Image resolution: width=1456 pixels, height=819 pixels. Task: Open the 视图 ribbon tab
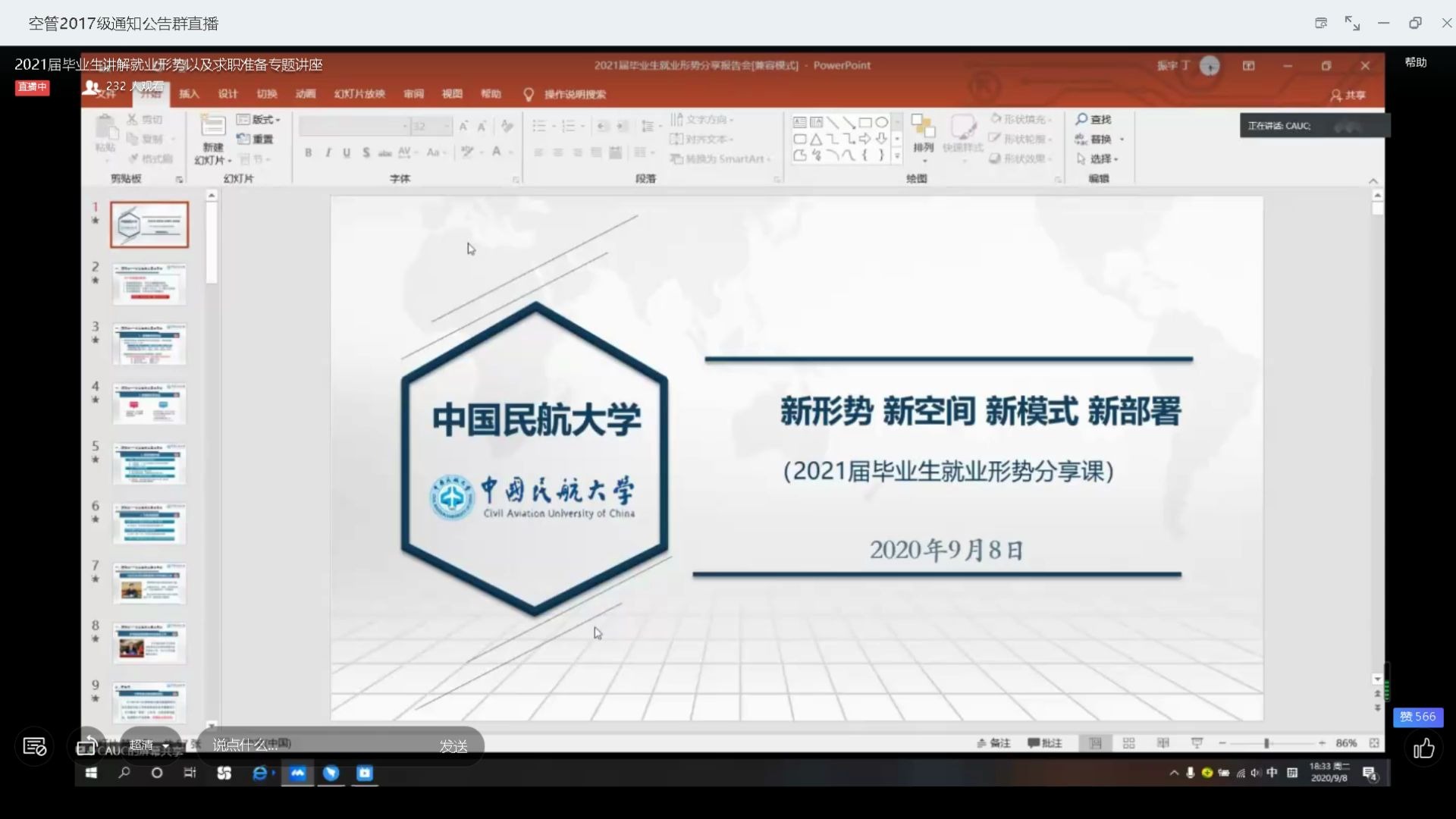point(452,94)
